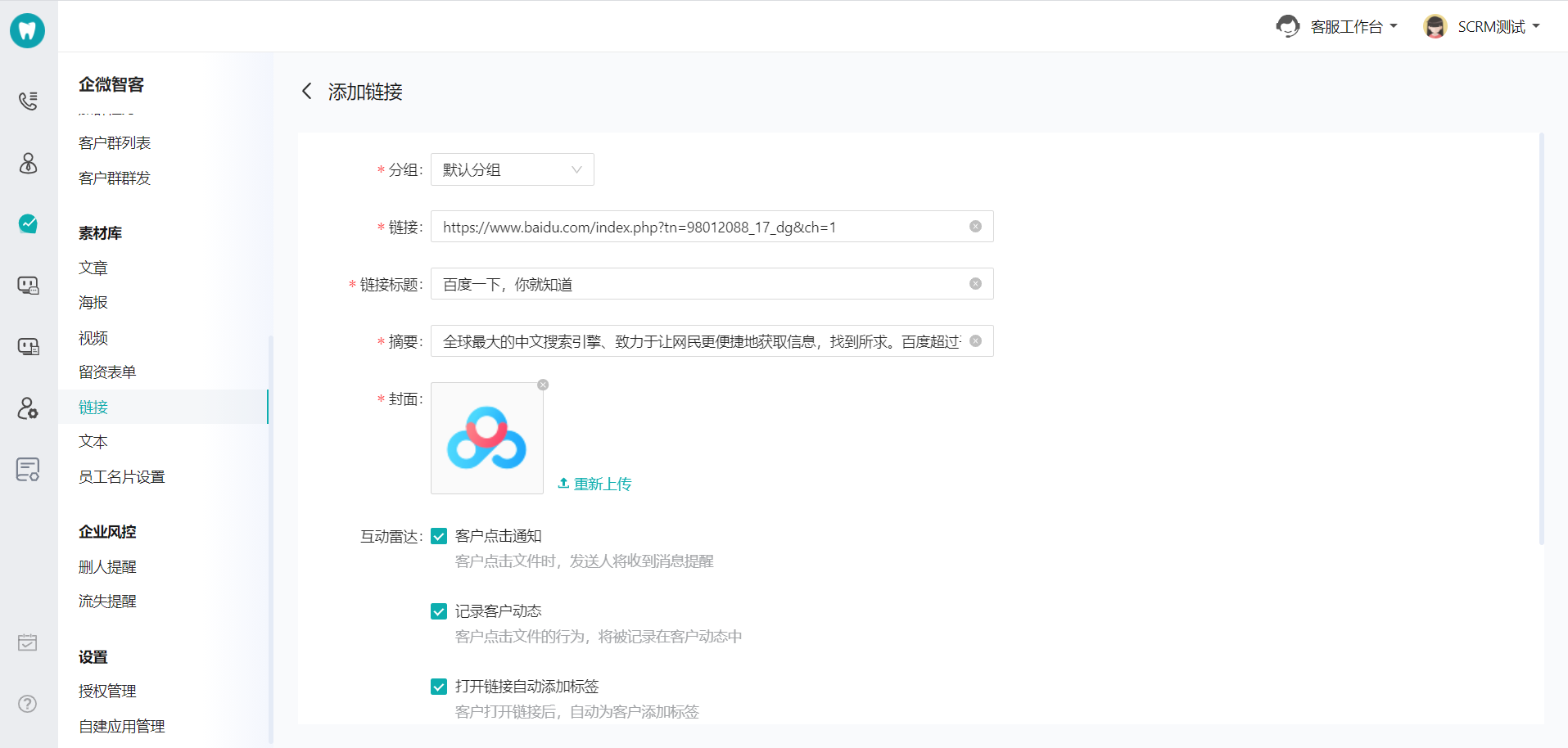Open the upper monitor-chat sidebar icon
Viewport: 1568px width, 748px height.
(x=28, y=285)
